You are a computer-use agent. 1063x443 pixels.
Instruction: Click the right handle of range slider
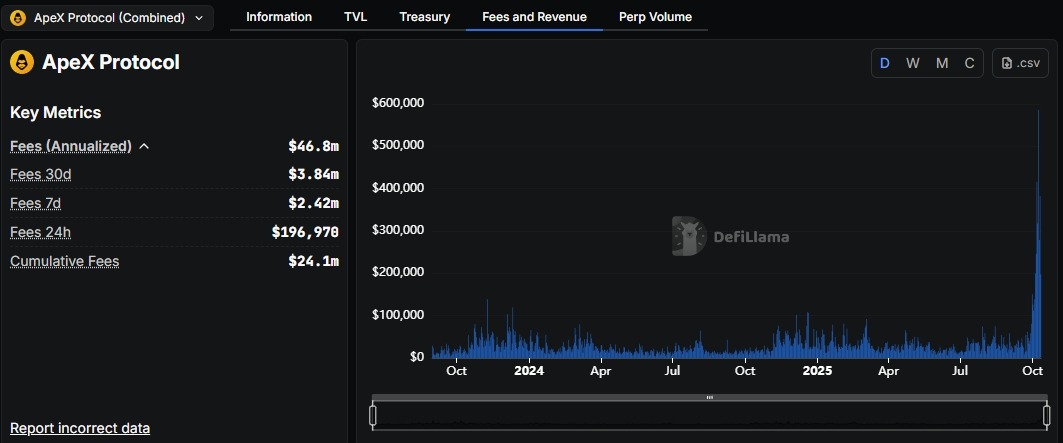coord(1045,415)
